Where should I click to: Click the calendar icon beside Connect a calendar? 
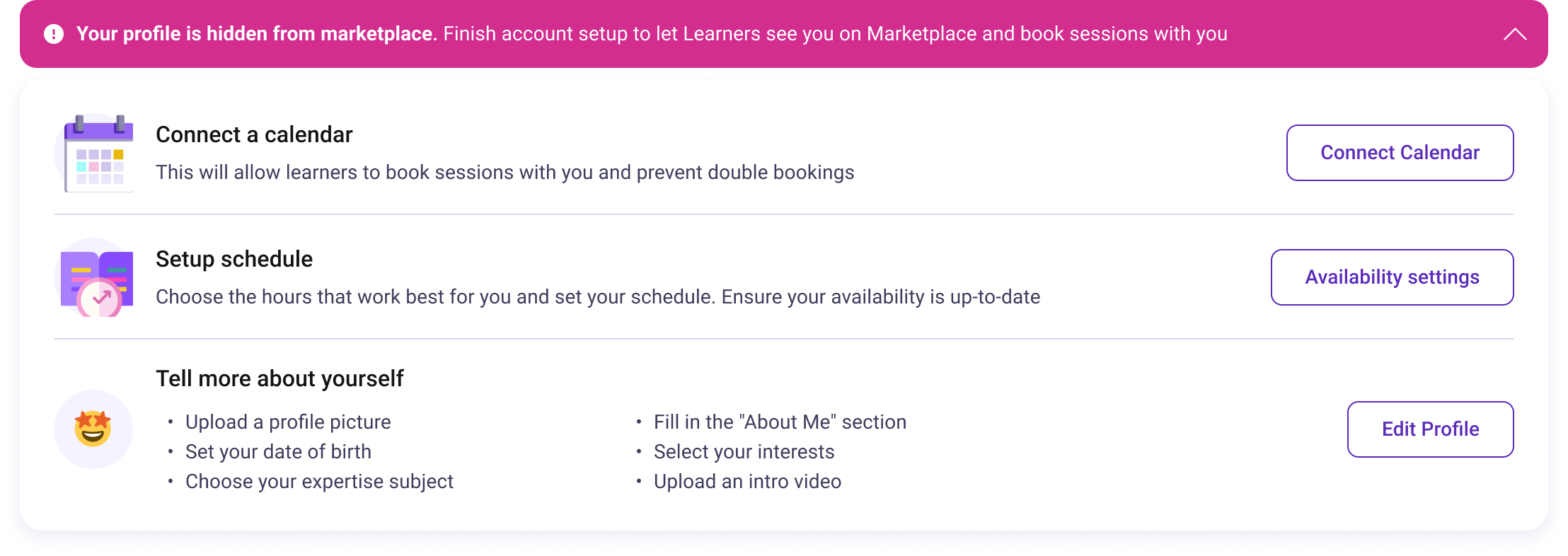click(x=100, y=153)
